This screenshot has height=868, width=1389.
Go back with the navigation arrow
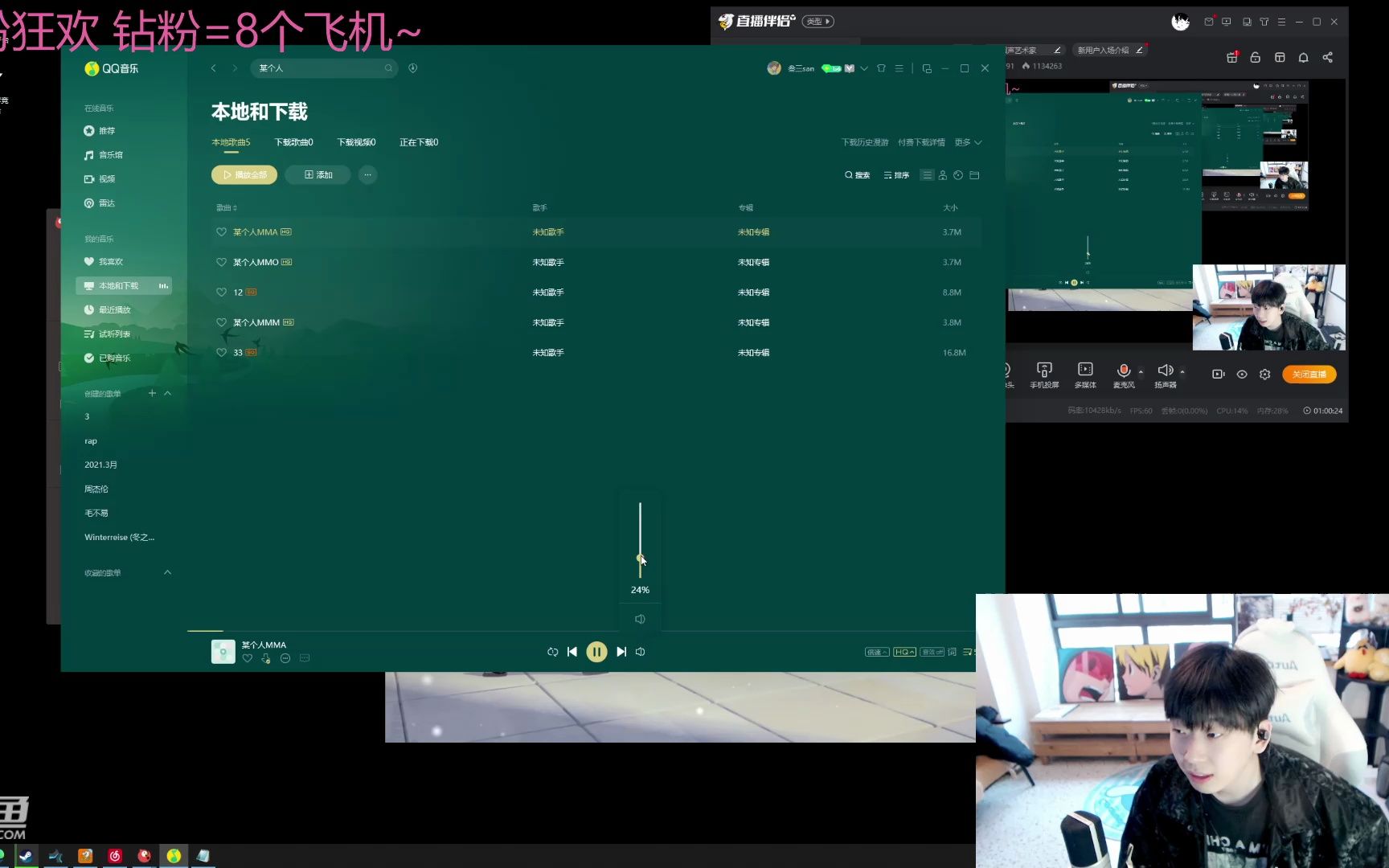point(214,68)
